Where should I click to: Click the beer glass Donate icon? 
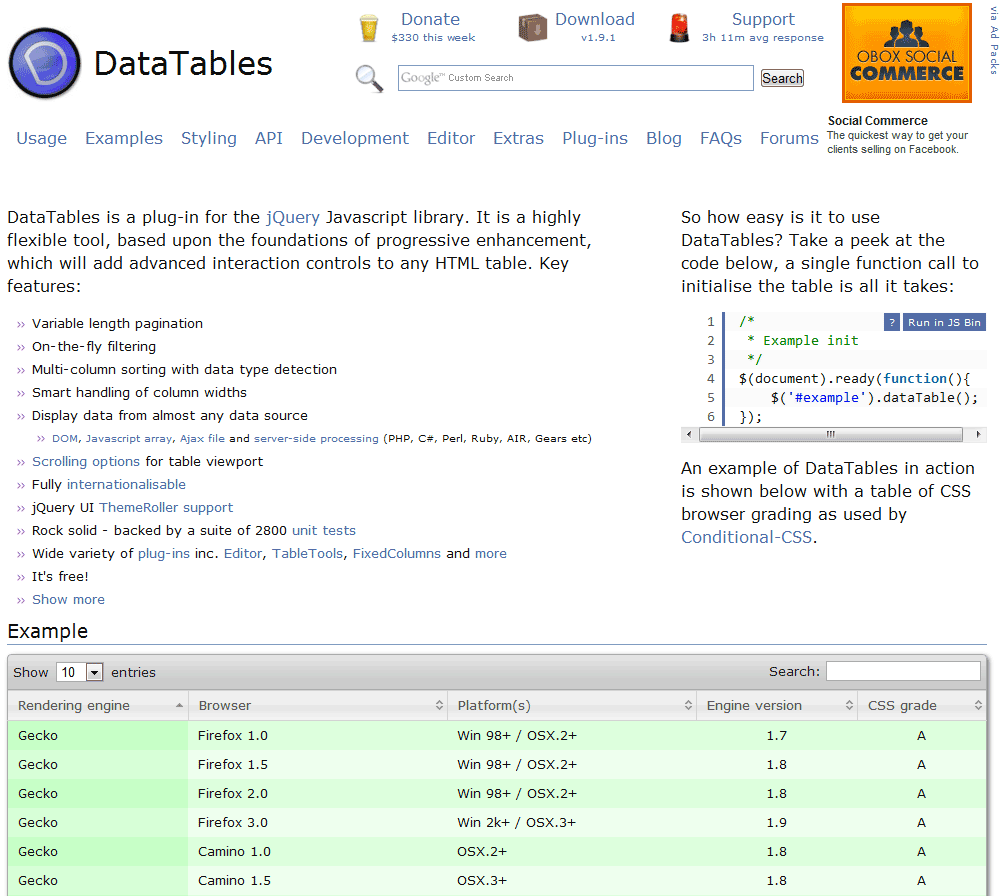(x=369, y=28)
